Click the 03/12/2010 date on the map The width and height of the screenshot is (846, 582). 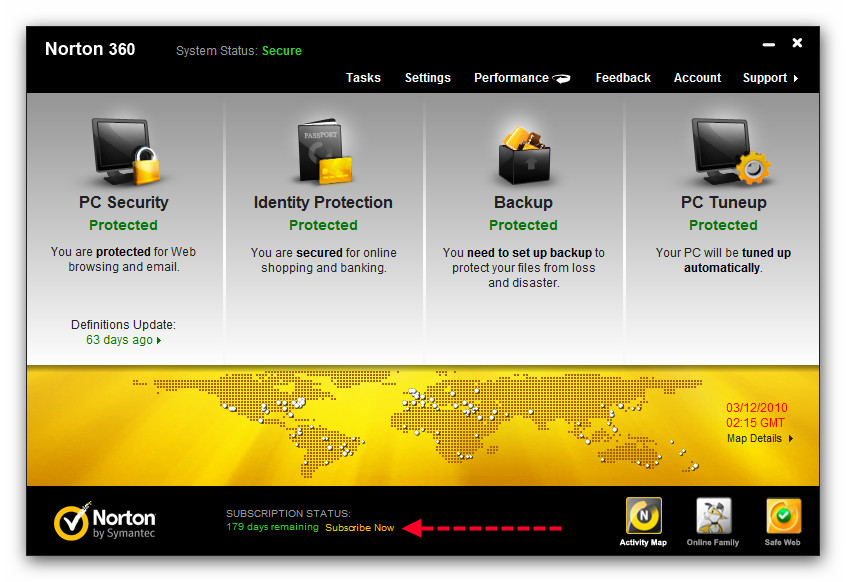pyautogui.click(x=756, y=407)
